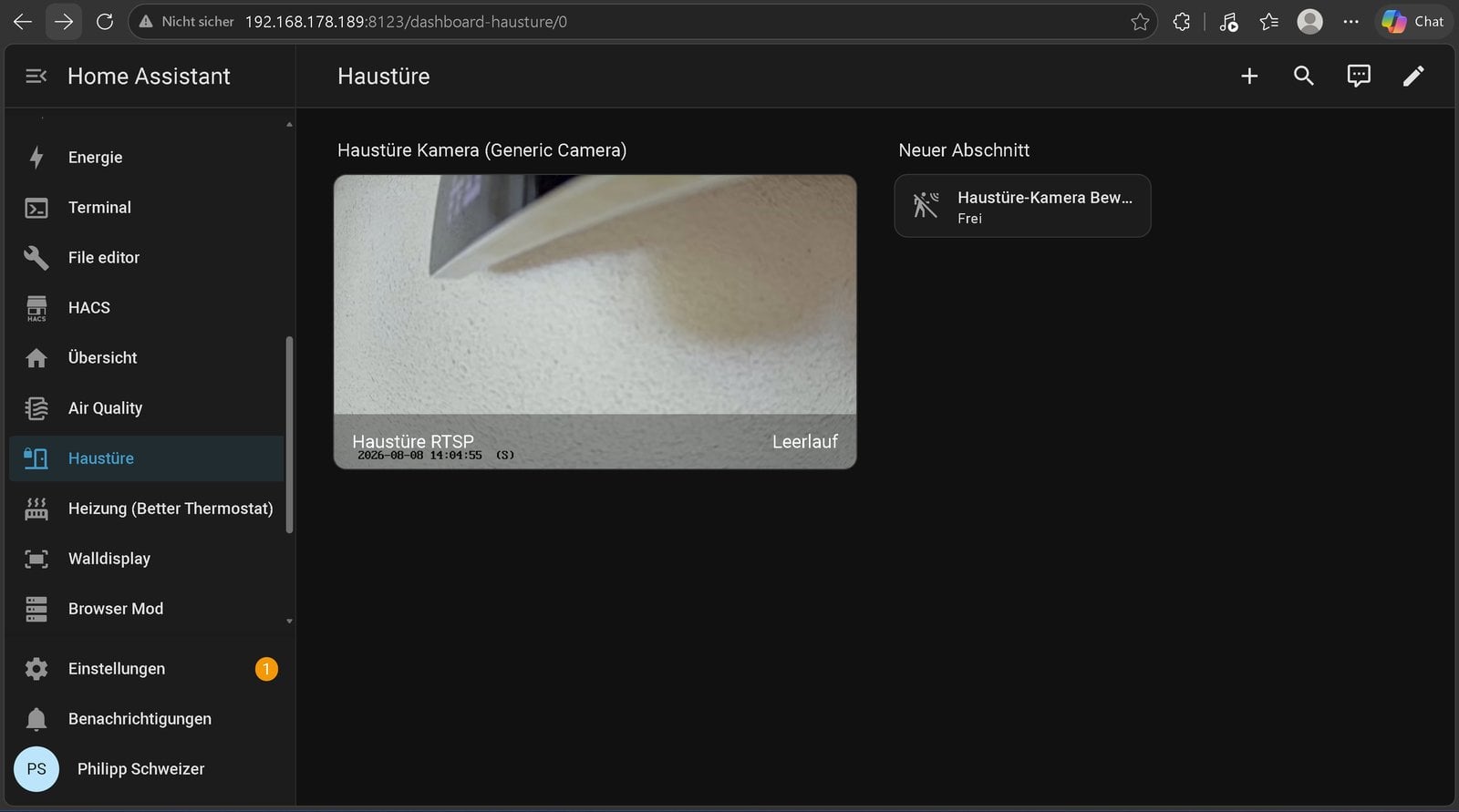This screenshot has width=1459, height=812.
Task: Open the browser profile avatar
Action: tap(1310, 22)
